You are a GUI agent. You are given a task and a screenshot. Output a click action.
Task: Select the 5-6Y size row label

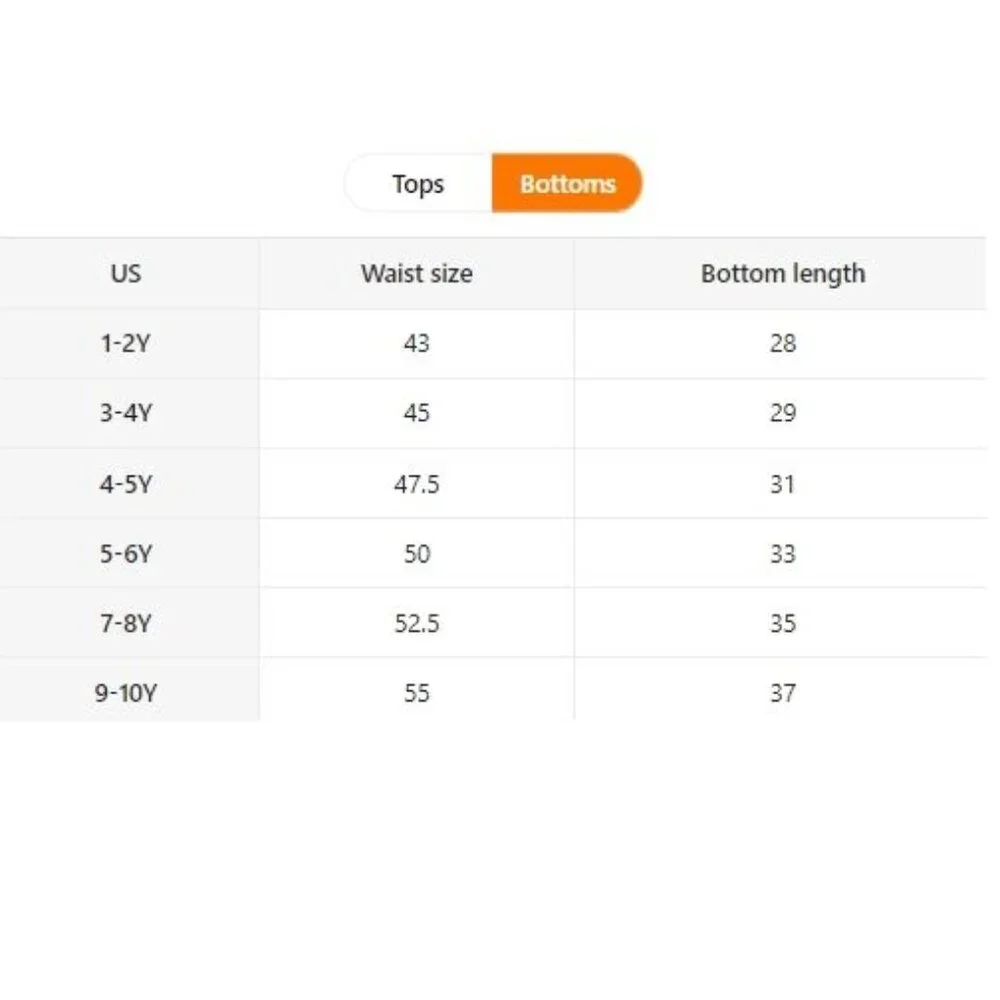(126, 554)
